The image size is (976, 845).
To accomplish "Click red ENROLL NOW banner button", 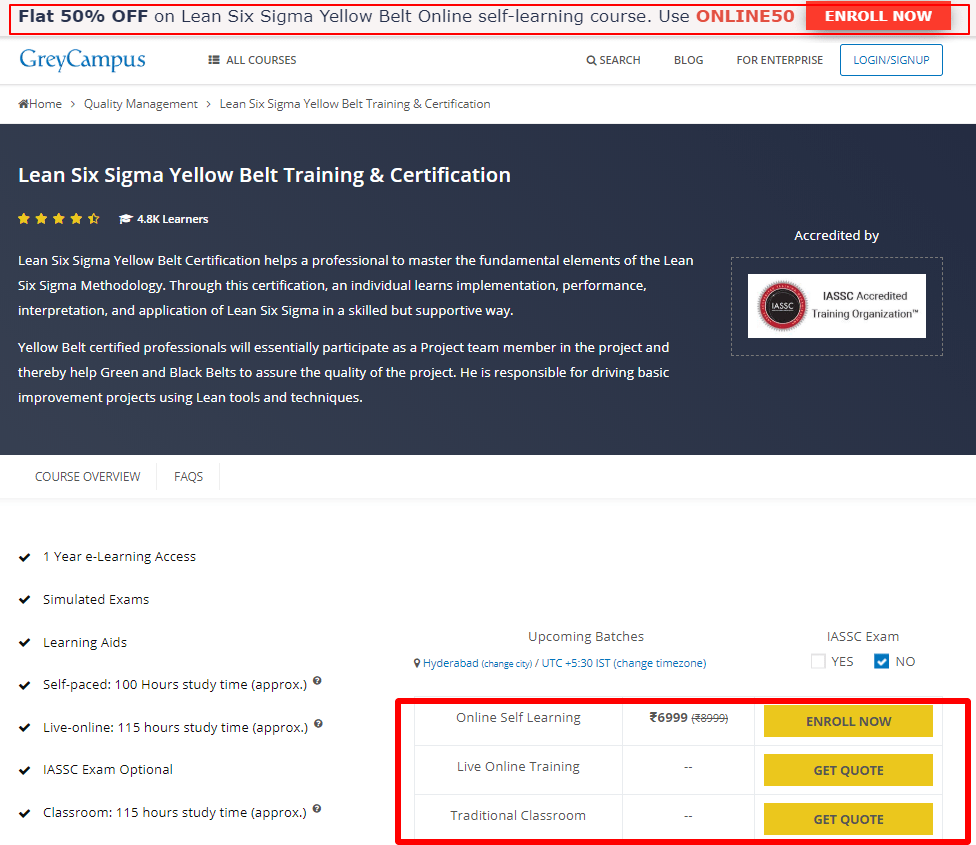I will [x=878, y=16].
